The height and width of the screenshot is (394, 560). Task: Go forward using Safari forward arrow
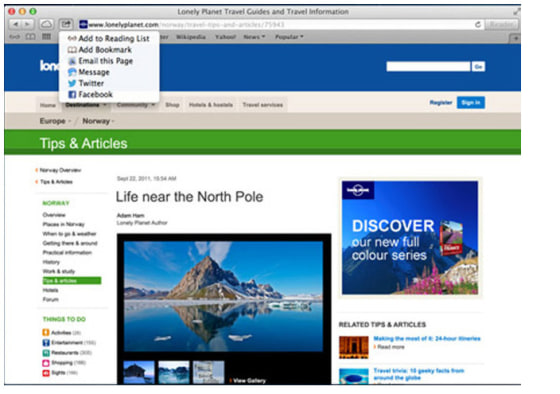(28, 24)
